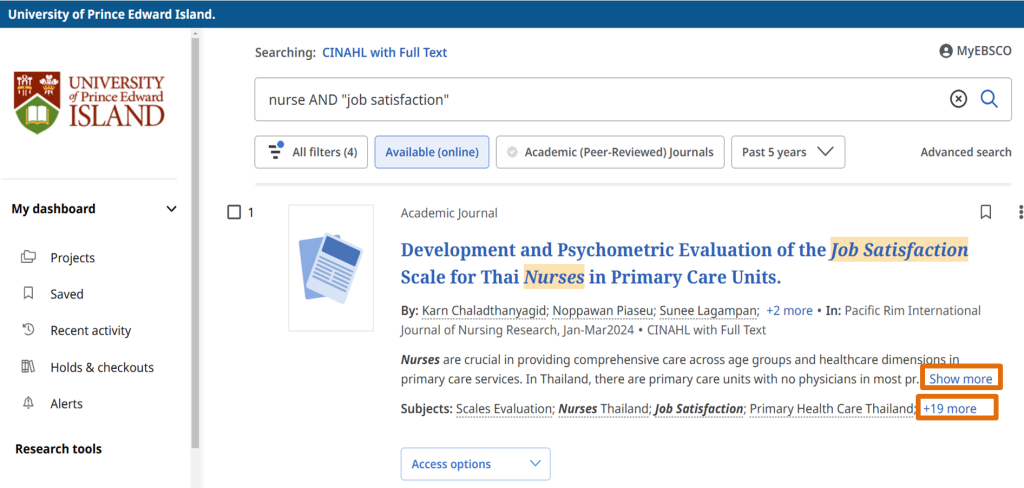Open Projects in the dashboard sidebar
Screen dimensions: 1024x488
pos(72,258)
